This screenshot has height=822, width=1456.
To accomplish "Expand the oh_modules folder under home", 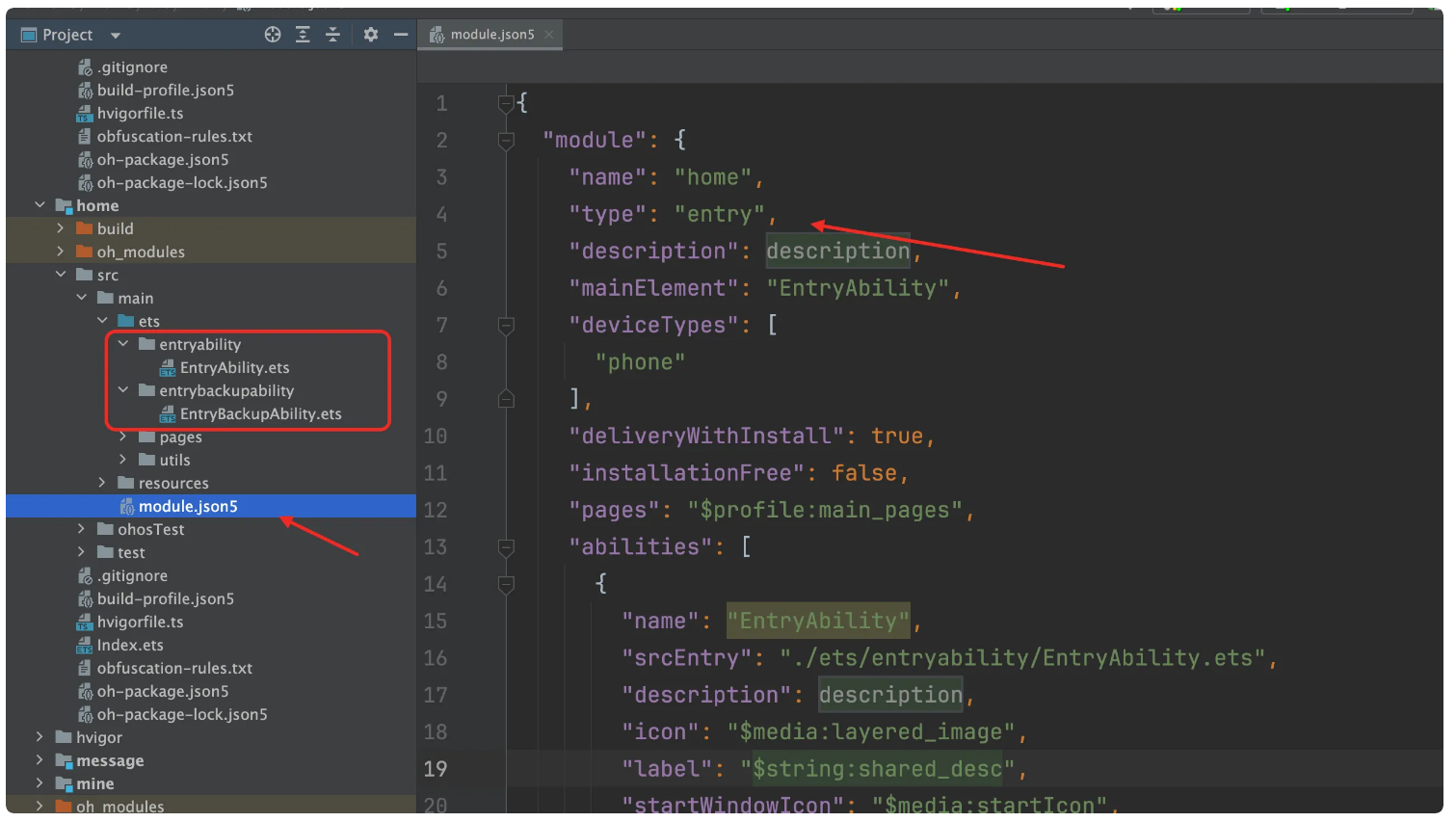I will coord(61,252).
